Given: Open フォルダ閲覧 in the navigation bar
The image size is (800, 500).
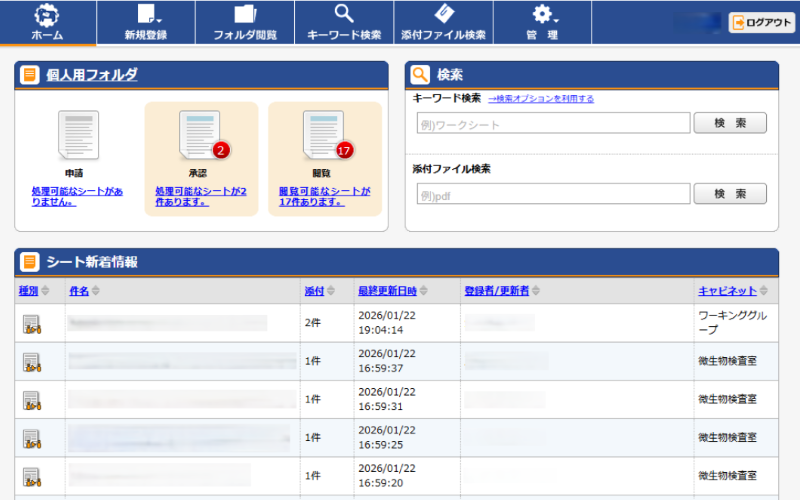Looking at the screenshot, I should (245, 23).
